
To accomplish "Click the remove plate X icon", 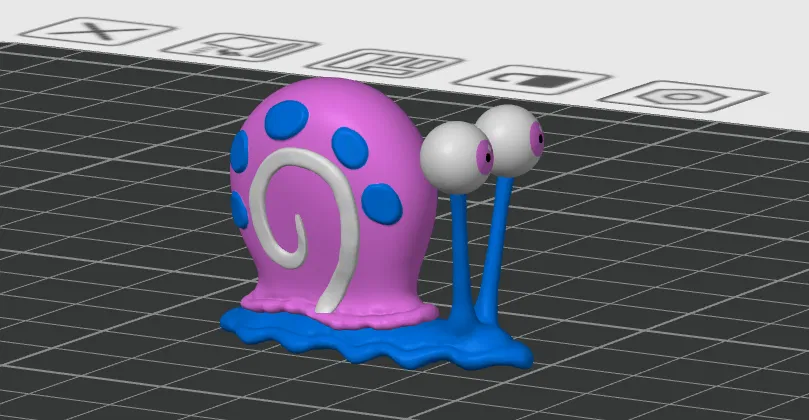I will [x=97, y=32].
